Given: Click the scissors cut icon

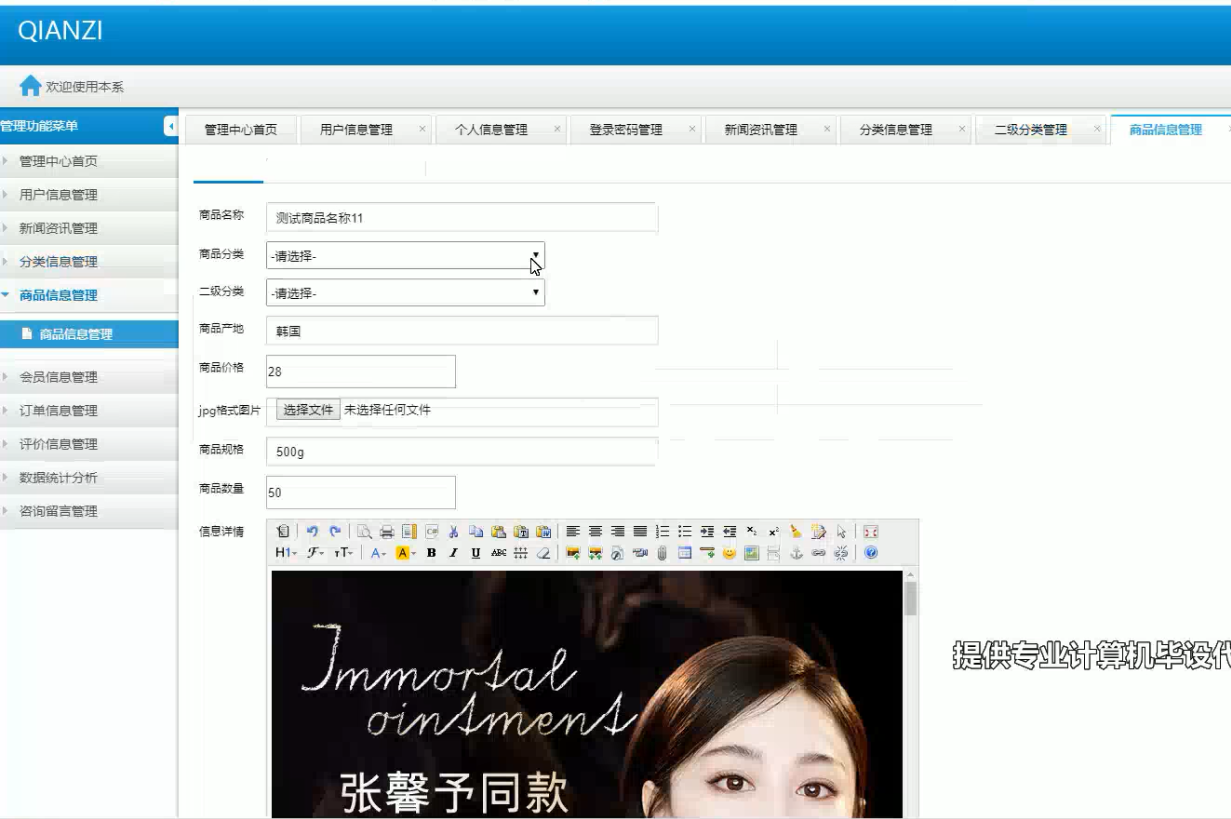Looking at the screenshot, I should [453, 531].
